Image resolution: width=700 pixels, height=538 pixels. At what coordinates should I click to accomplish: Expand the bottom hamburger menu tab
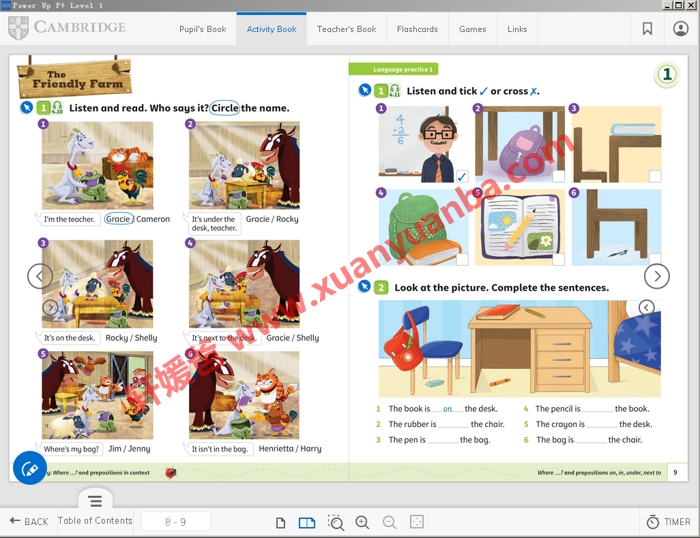(95, 500)
